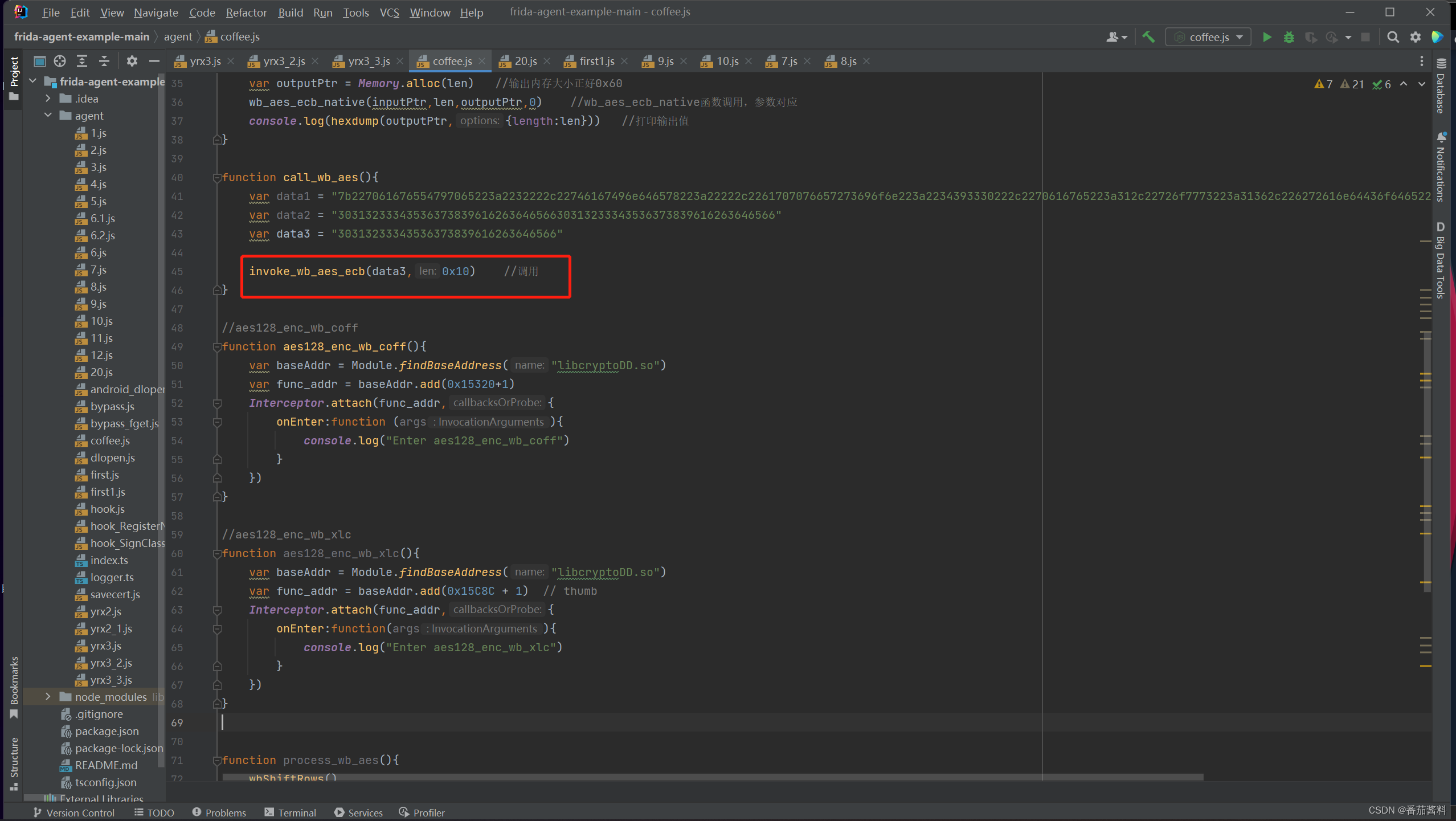
Task: Toggle the TODO panel at bottom
Action: pos(156,811)
